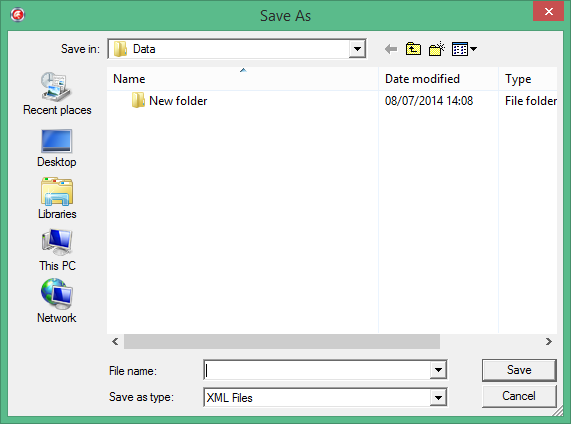The height and width of the screenshot is (424, 571).
Task: Select Desktop in the places bar
Action: pos(56,149)
